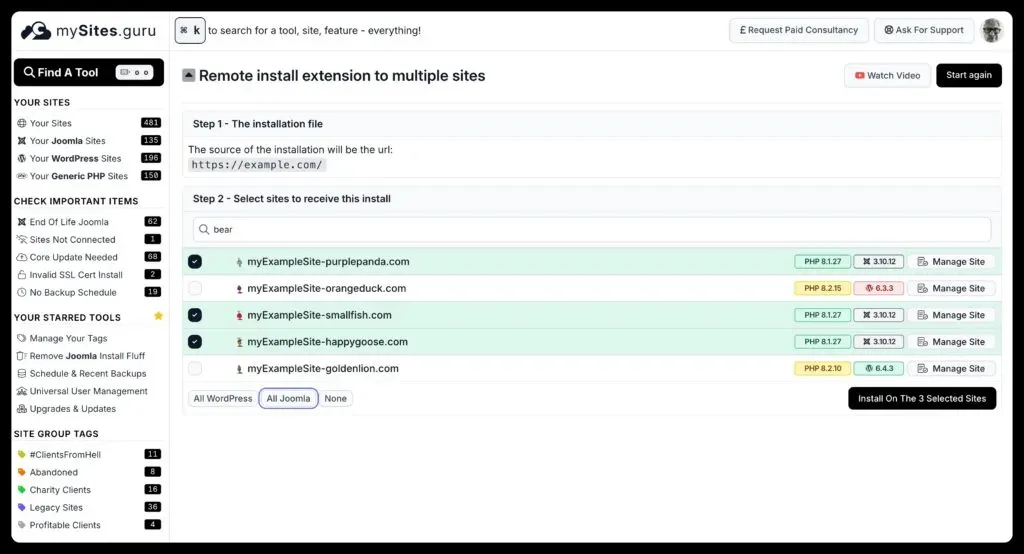Open Your Generic PHP Sites

[x=72, y=176]
